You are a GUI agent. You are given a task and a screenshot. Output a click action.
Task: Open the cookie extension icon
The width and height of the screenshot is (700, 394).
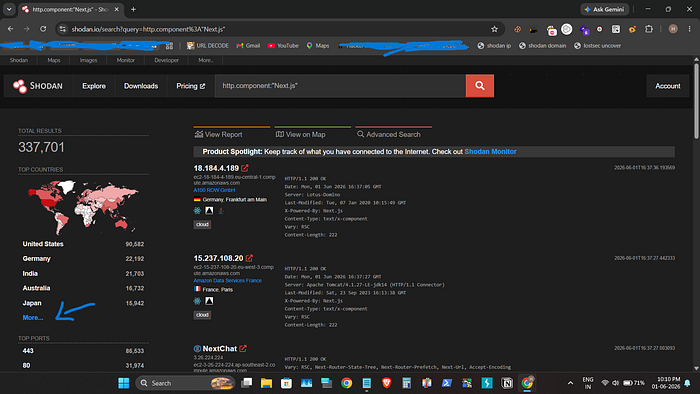pos(517,29)
